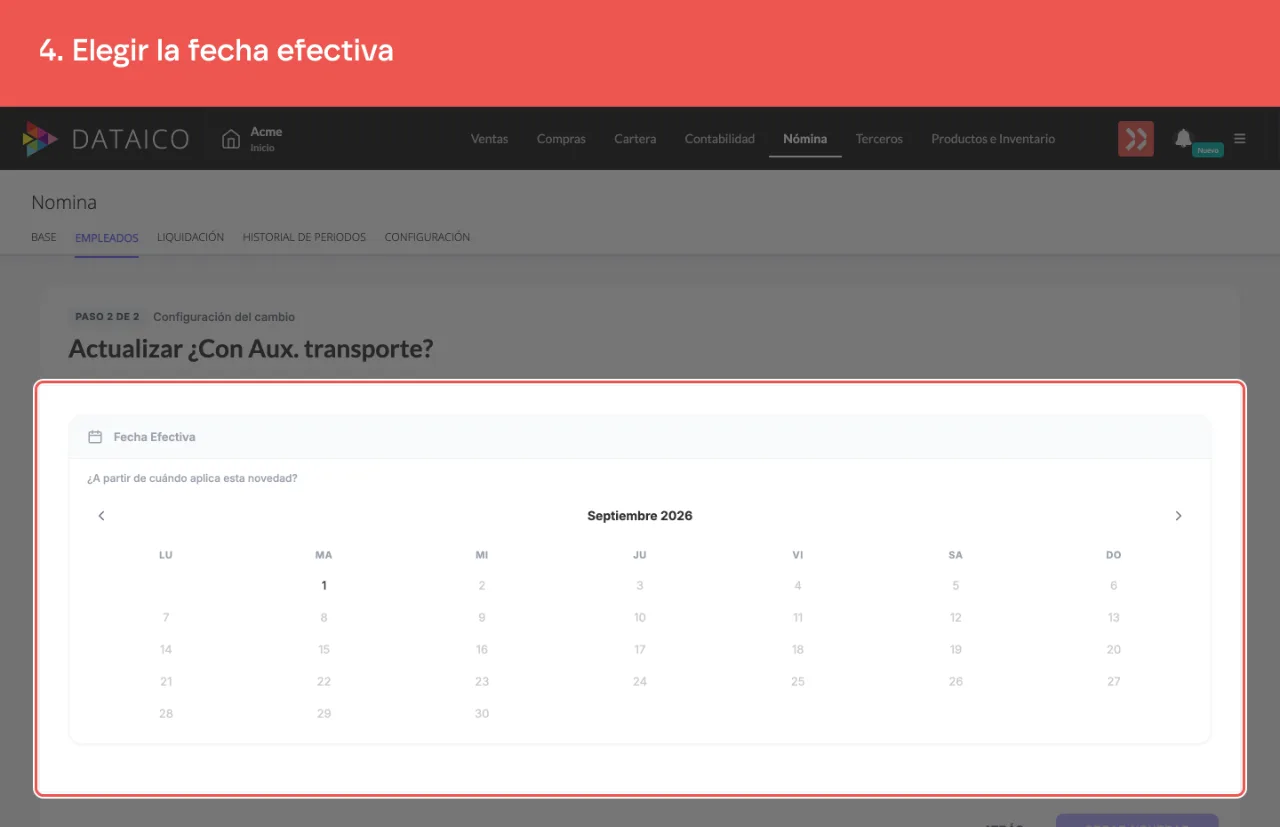Click the Fecha Efectiva calendar icon
Image resolution: width=1280 pixels, height=827 pixels.
[x=95, y=437]
